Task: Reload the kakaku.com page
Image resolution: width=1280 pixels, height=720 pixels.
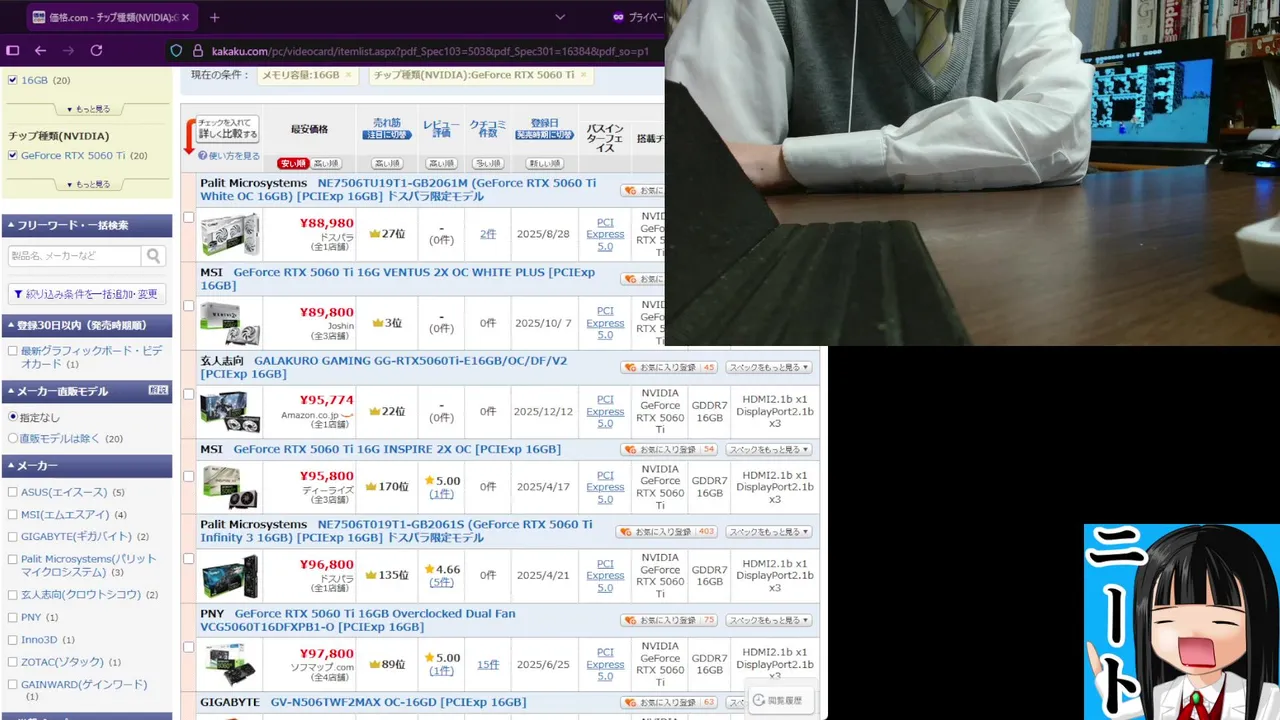Action: click(x=96, y=50)
